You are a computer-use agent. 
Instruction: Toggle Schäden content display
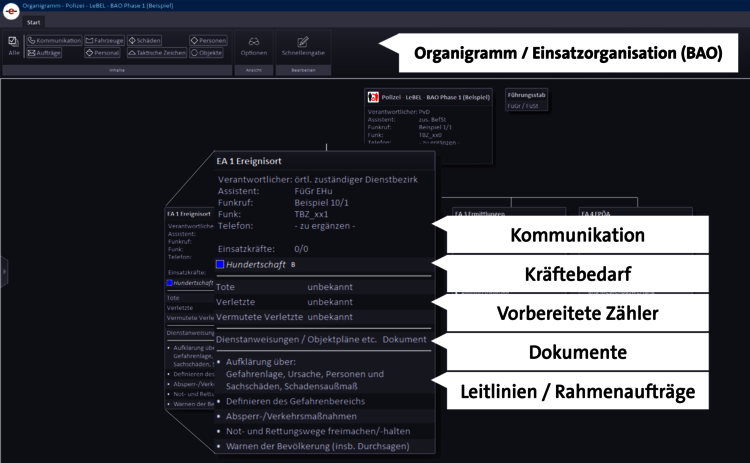144,41
